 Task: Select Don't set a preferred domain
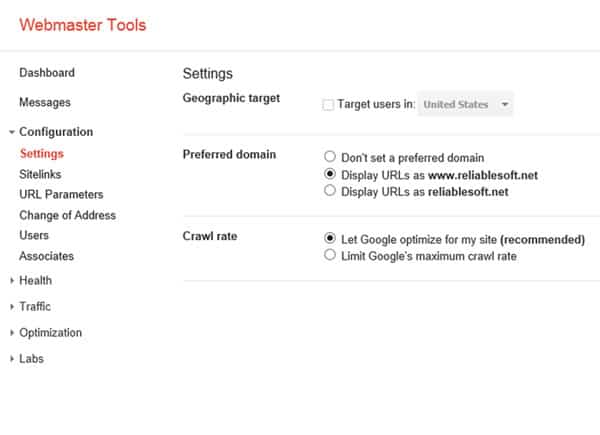330,158
